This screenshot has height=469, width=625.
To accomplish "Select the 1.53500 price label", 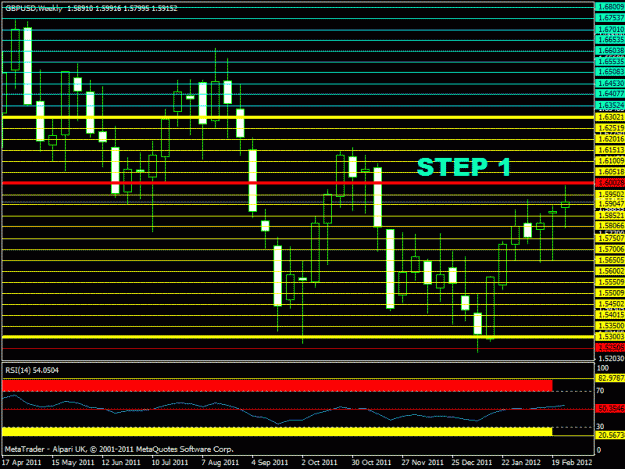I will 610,326.
